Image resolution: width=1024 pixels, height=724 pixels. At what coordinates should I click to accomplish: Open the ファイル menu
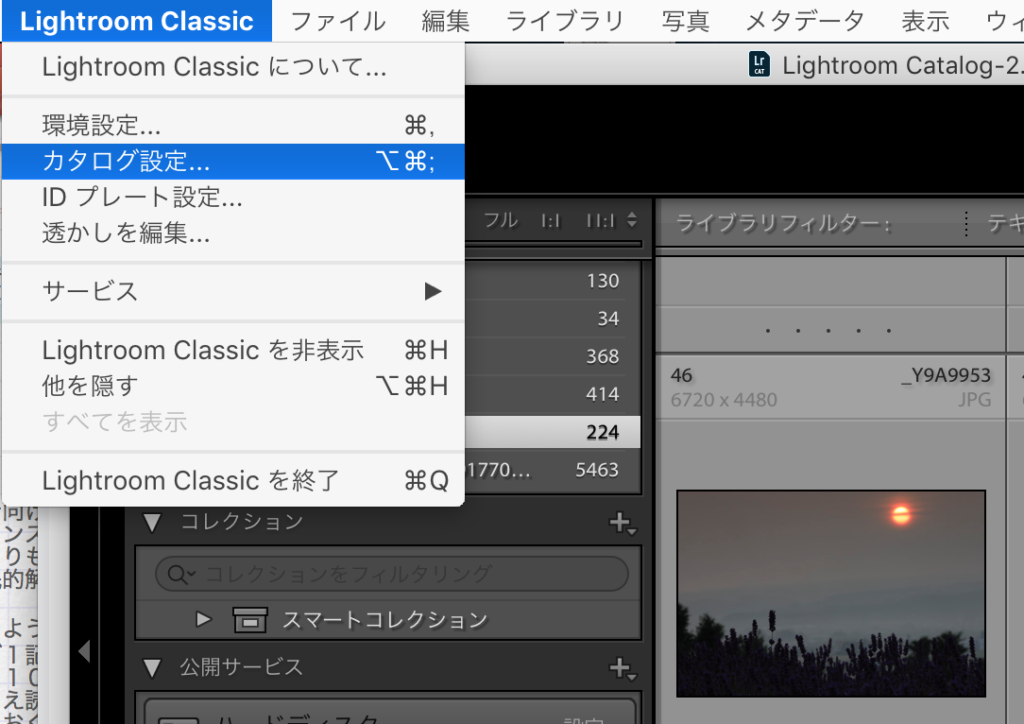pos(338,21)
